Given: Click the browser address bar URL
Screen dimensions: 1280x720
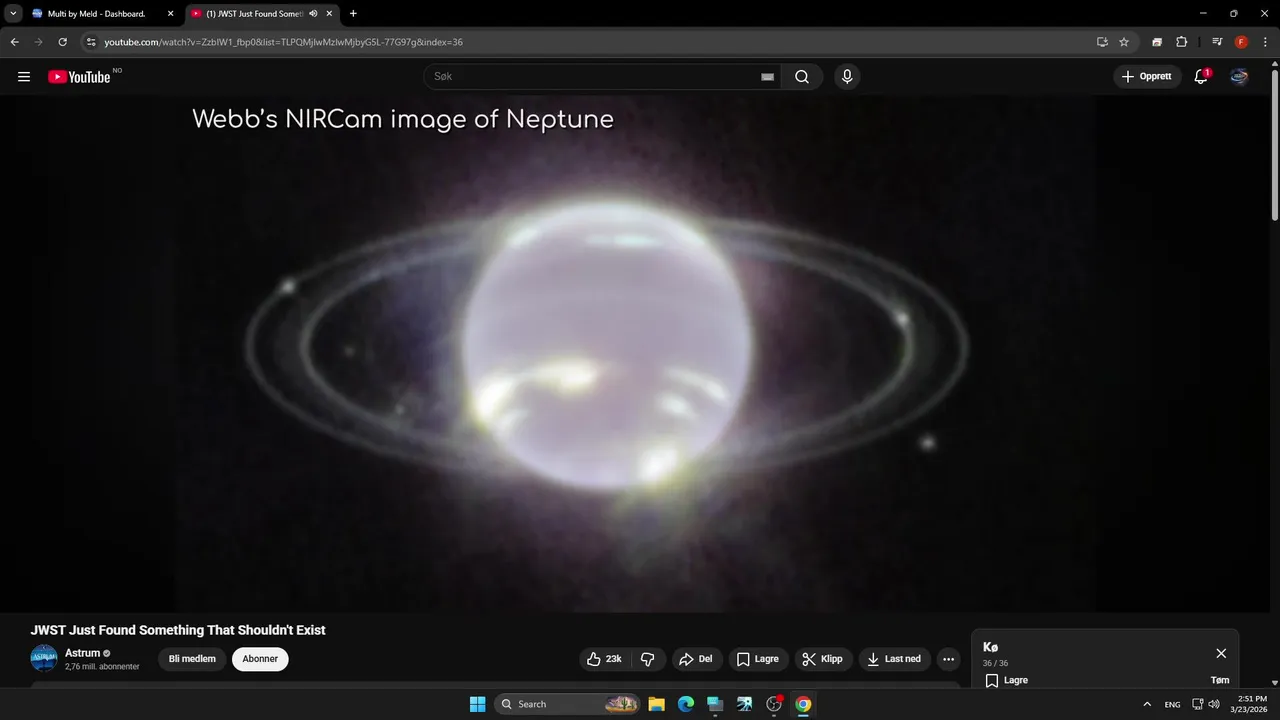Looking at the screenshot, I should [284, 42].
